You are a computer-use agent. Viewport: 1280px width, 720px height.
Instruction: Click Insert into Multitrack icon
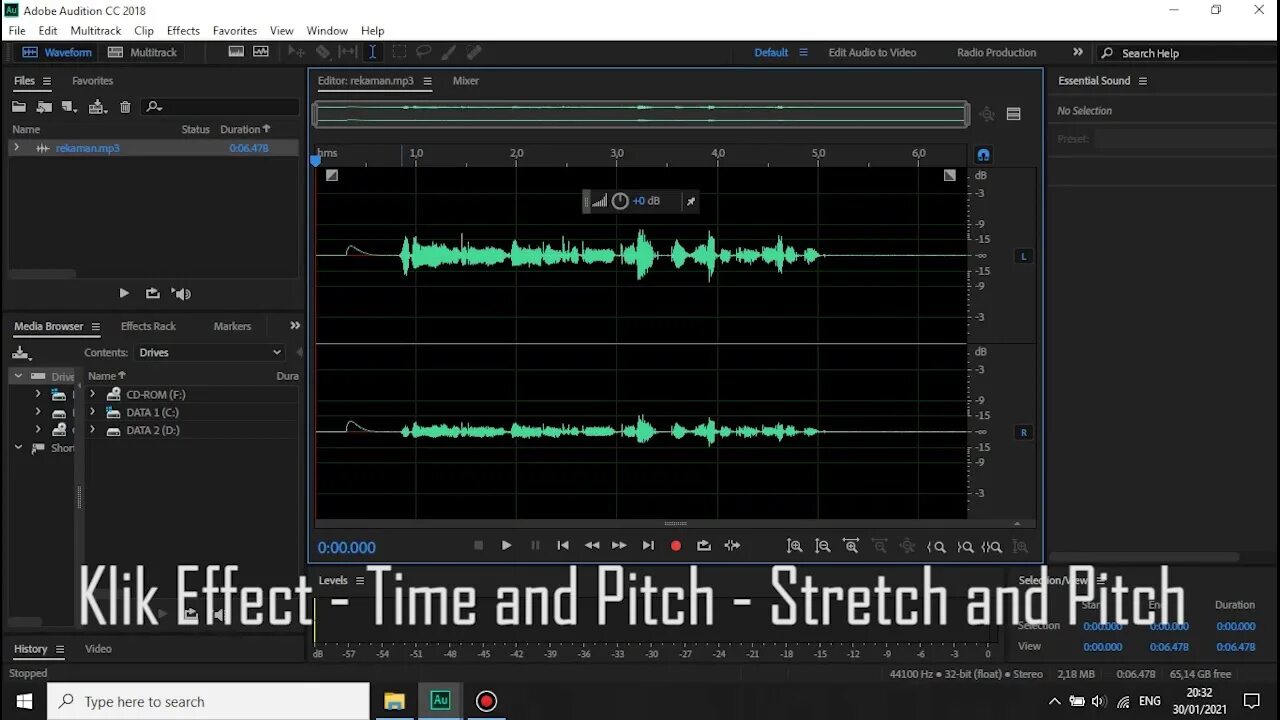(97, 107)
